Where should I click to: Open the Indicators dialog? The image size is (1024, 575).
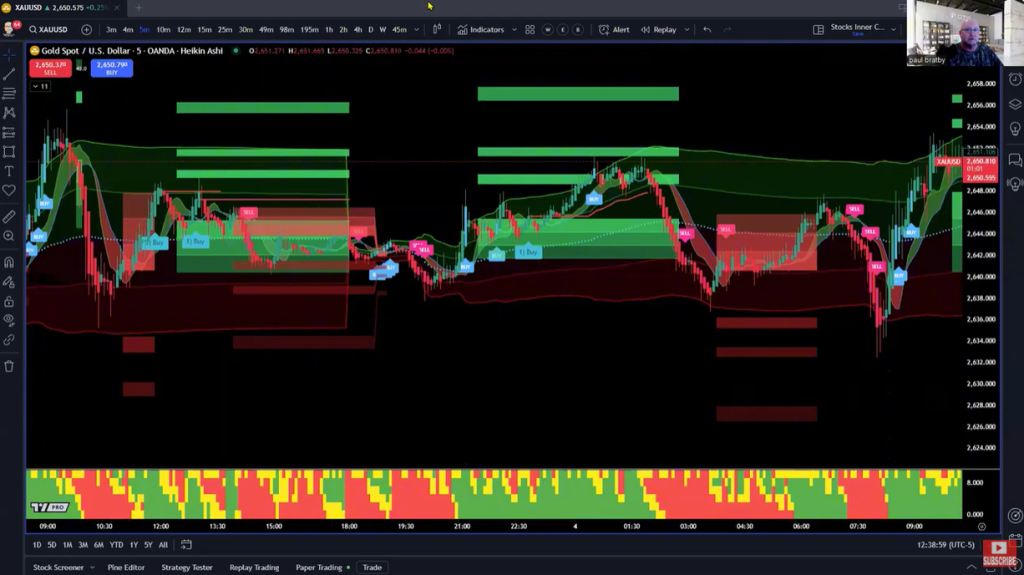[x=481, y=29]
